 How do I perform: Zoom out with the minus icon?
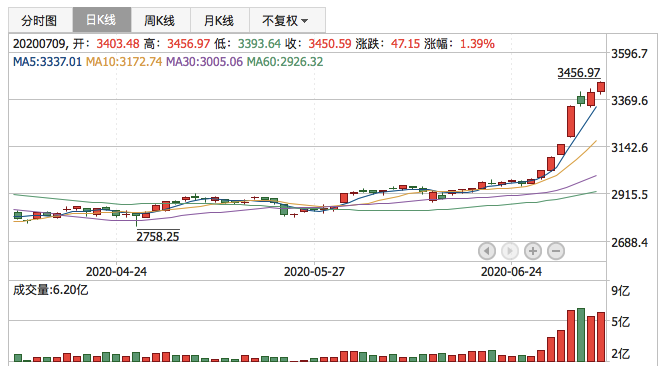556,251
